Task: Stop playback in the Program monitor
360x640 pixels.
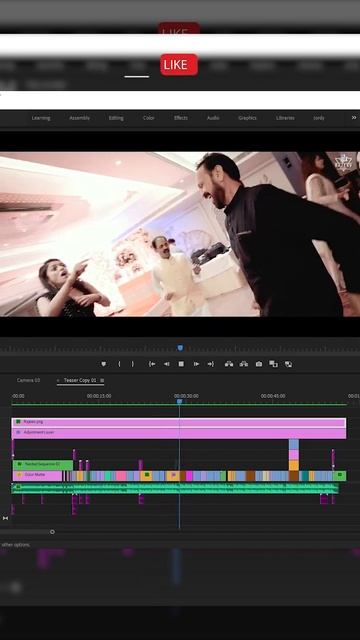Action: click(181, 364)
